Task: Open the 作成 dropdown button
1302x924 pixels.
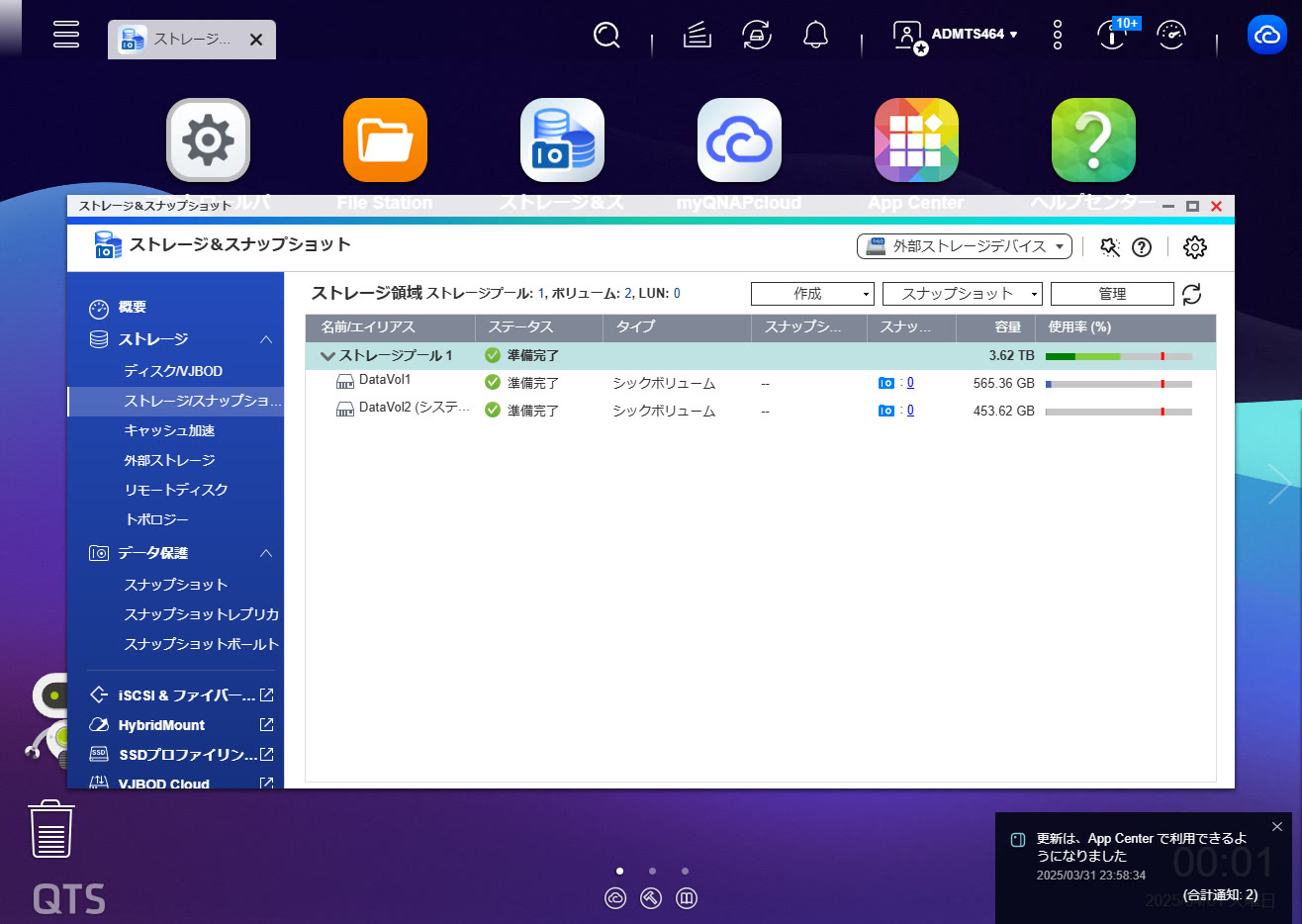Action: tap(812, 294)
